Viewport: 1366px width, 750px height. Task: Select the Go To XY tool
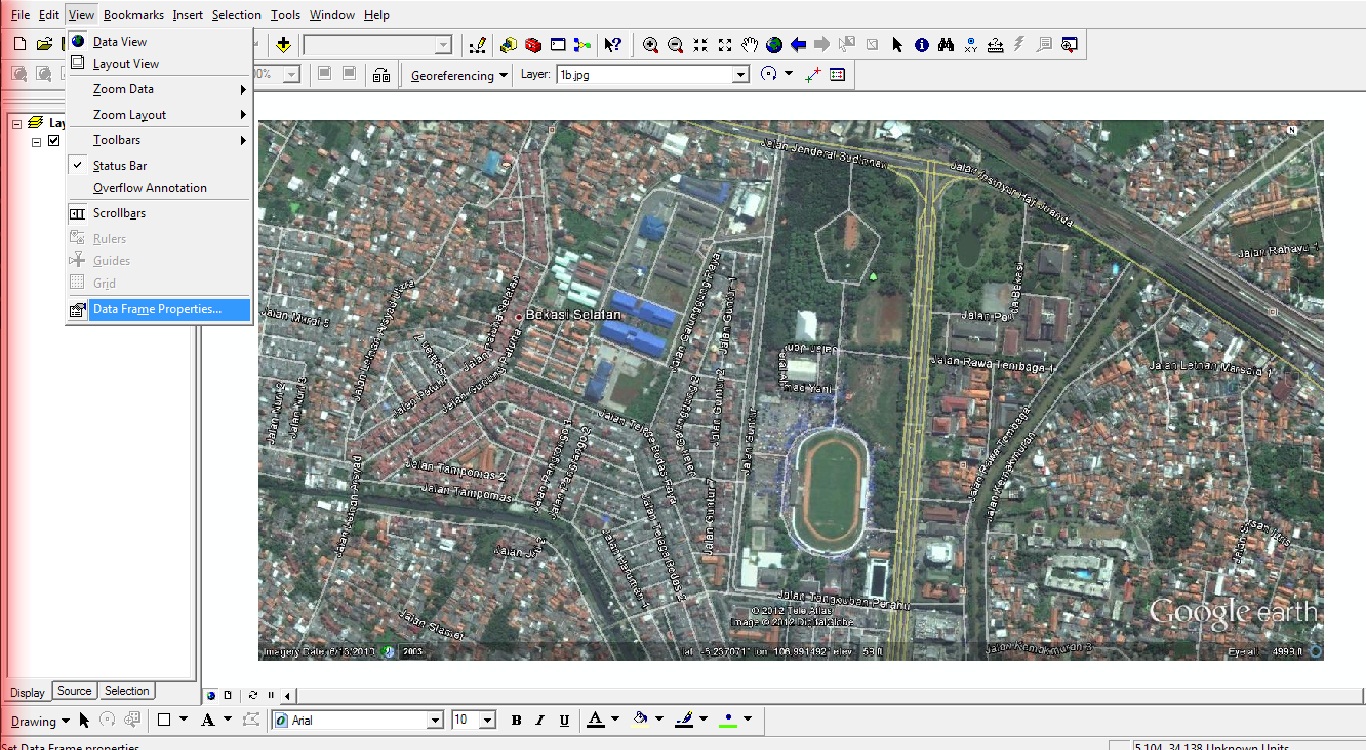968,44
